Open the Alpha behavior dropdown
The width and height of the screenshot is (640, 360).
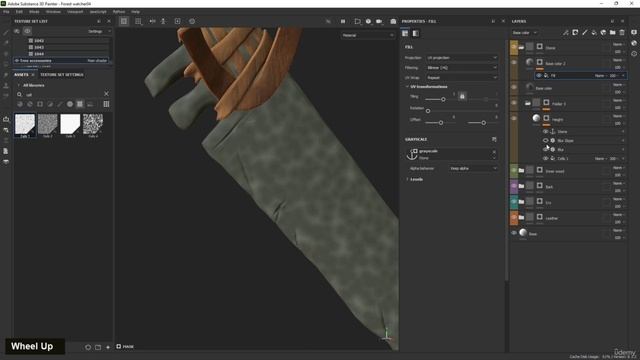coord(473,168)
